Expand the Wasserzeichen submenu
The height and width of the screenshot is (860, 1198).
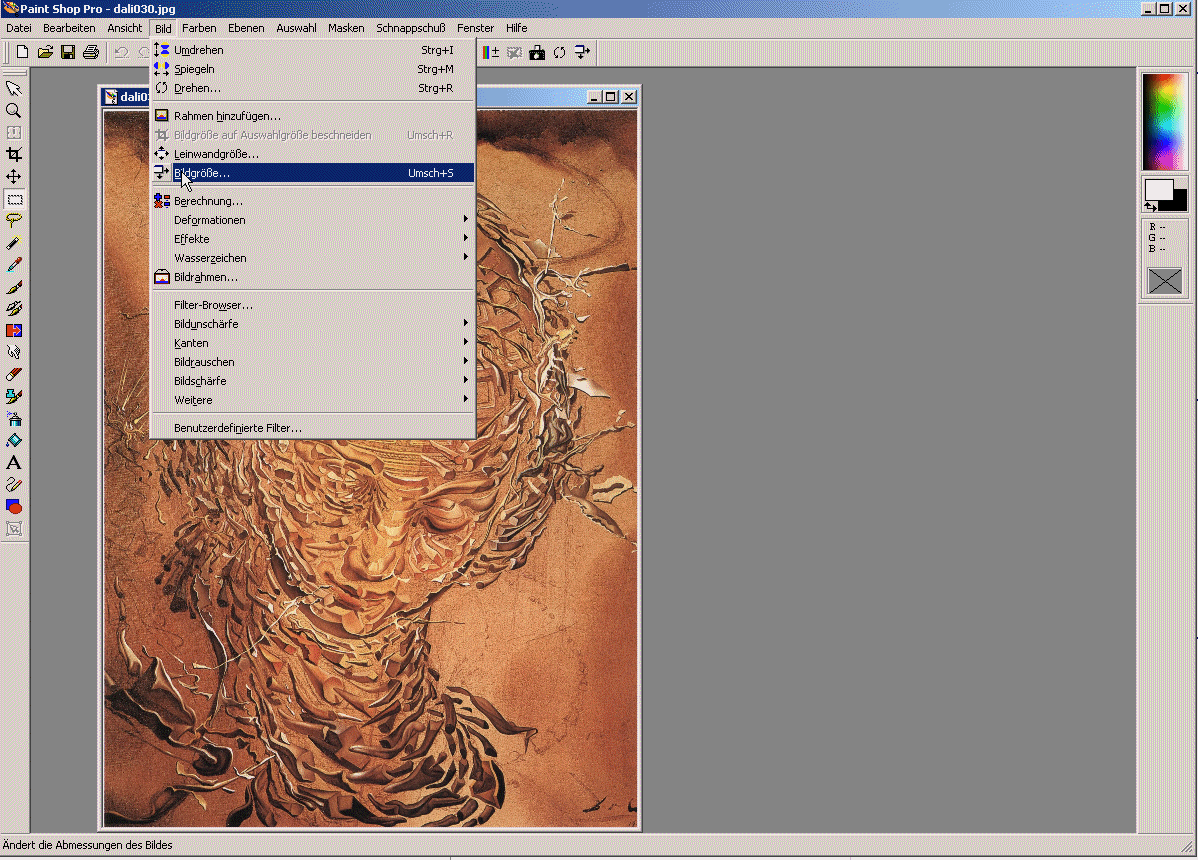[313, 258]
